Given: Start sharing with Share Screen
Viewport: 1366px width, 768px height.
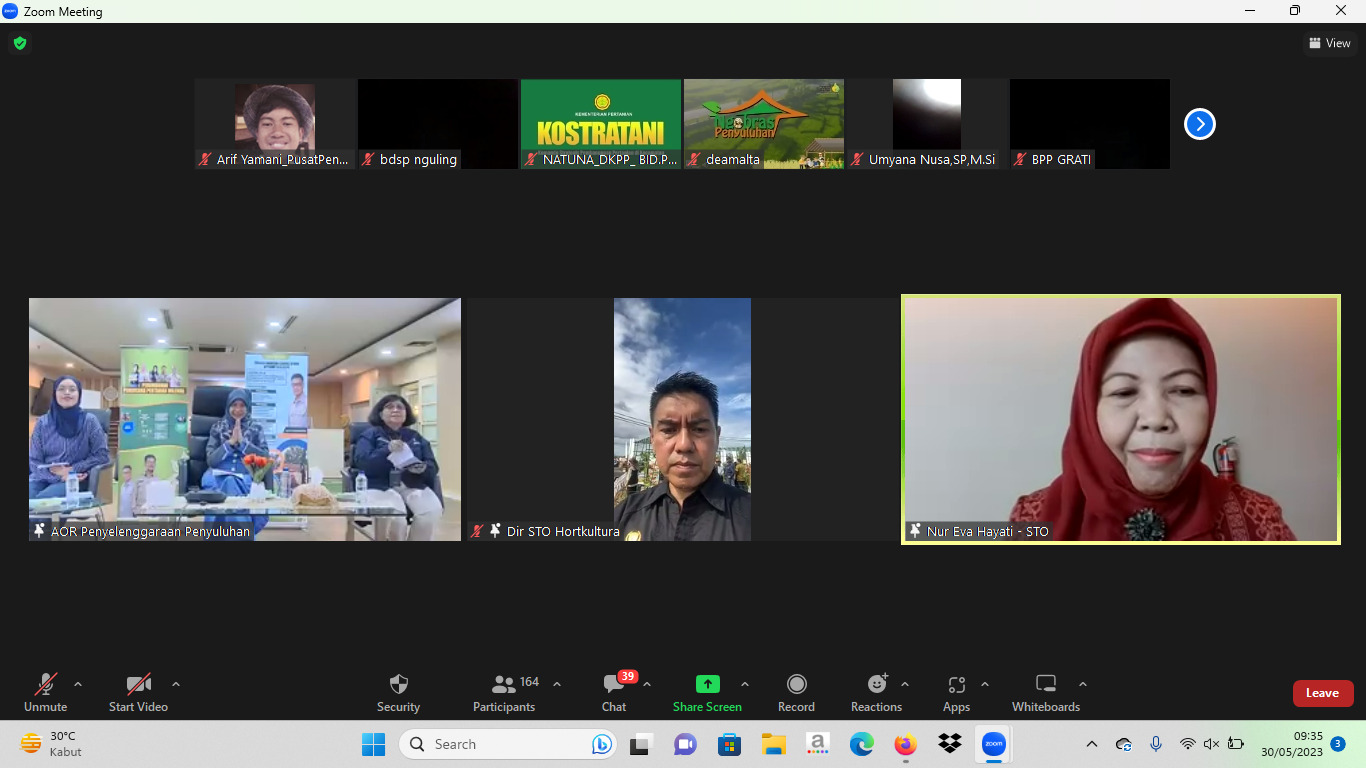Looking at the screenshot, I should coord(707,693).
